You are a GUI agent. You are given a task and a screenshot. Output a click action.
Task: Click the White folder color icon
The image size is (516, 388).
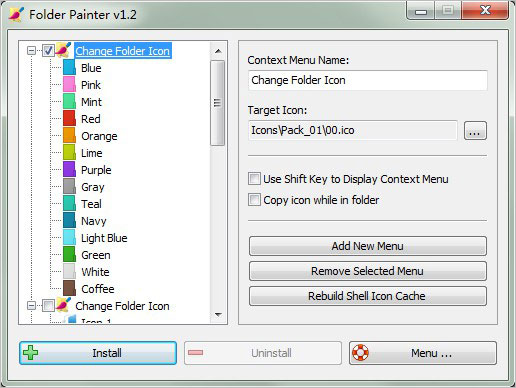point(69,272)
